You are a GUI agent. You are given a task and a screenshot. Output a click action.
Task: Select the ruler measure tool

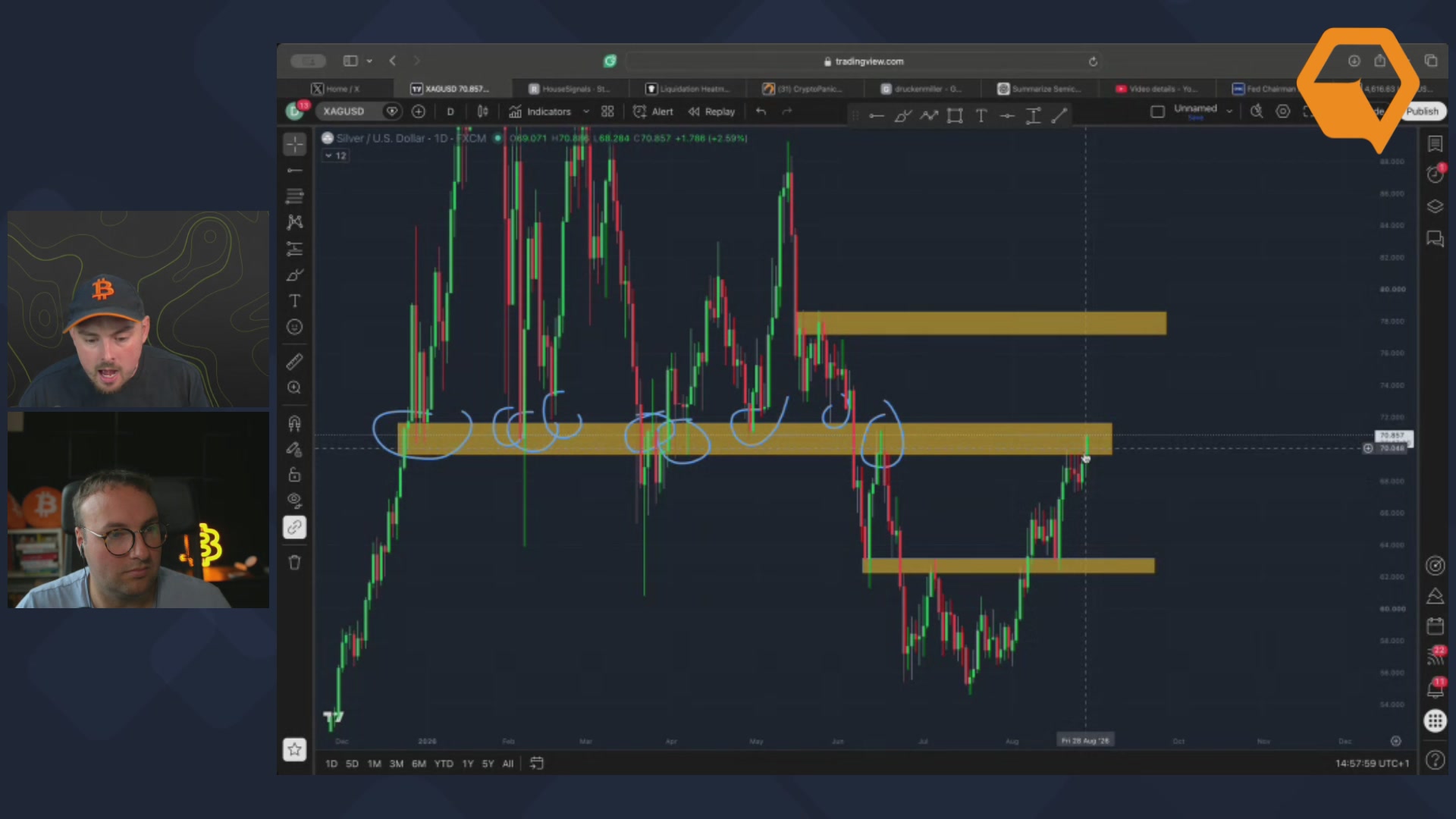295,362
